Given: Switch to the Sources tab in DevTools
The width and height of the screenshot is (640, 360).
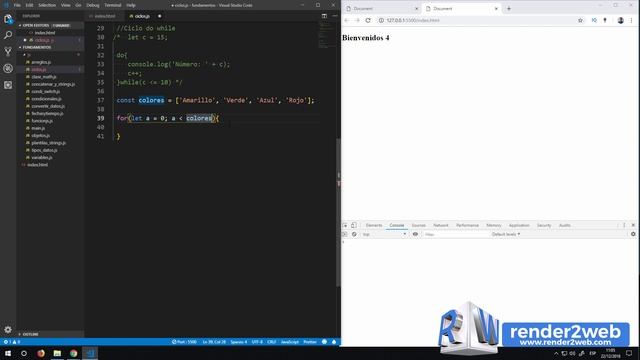Looking at the screenshot, I should pos(418,225).
